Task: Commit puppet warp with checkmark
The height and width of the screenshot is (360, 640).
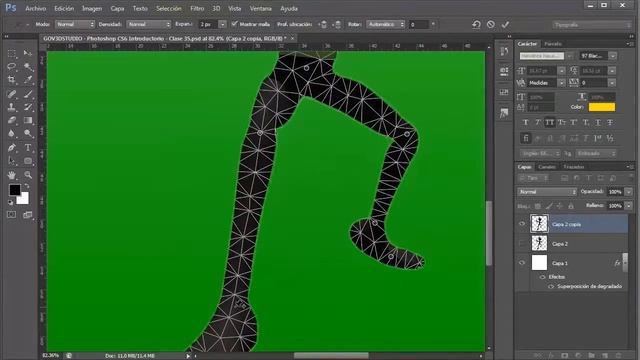Action: [x=505, y=24]
